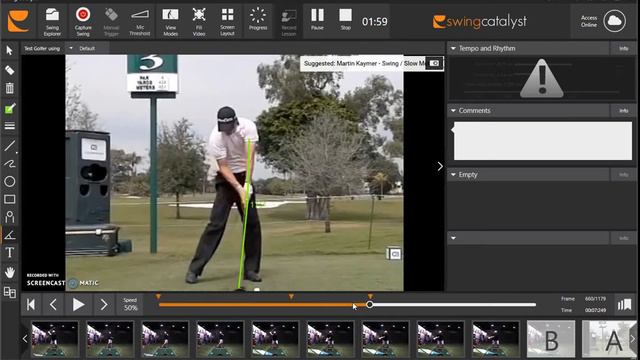
Task: Expand the unnamed bottom panel dropdown
Action: tap(453, 238)
